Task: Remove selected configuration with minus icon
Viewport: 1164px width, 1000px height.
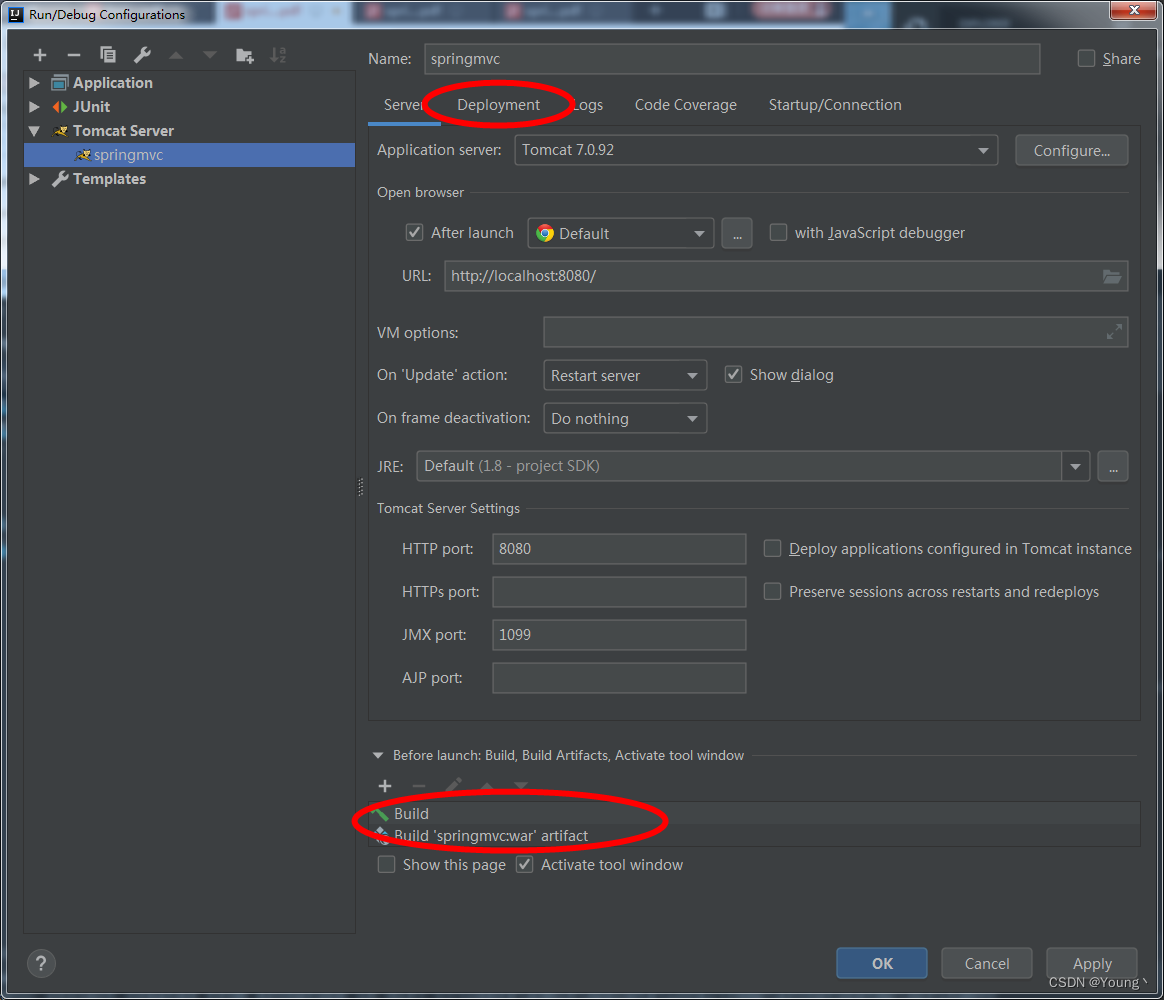Action: [x=73, y=55]
